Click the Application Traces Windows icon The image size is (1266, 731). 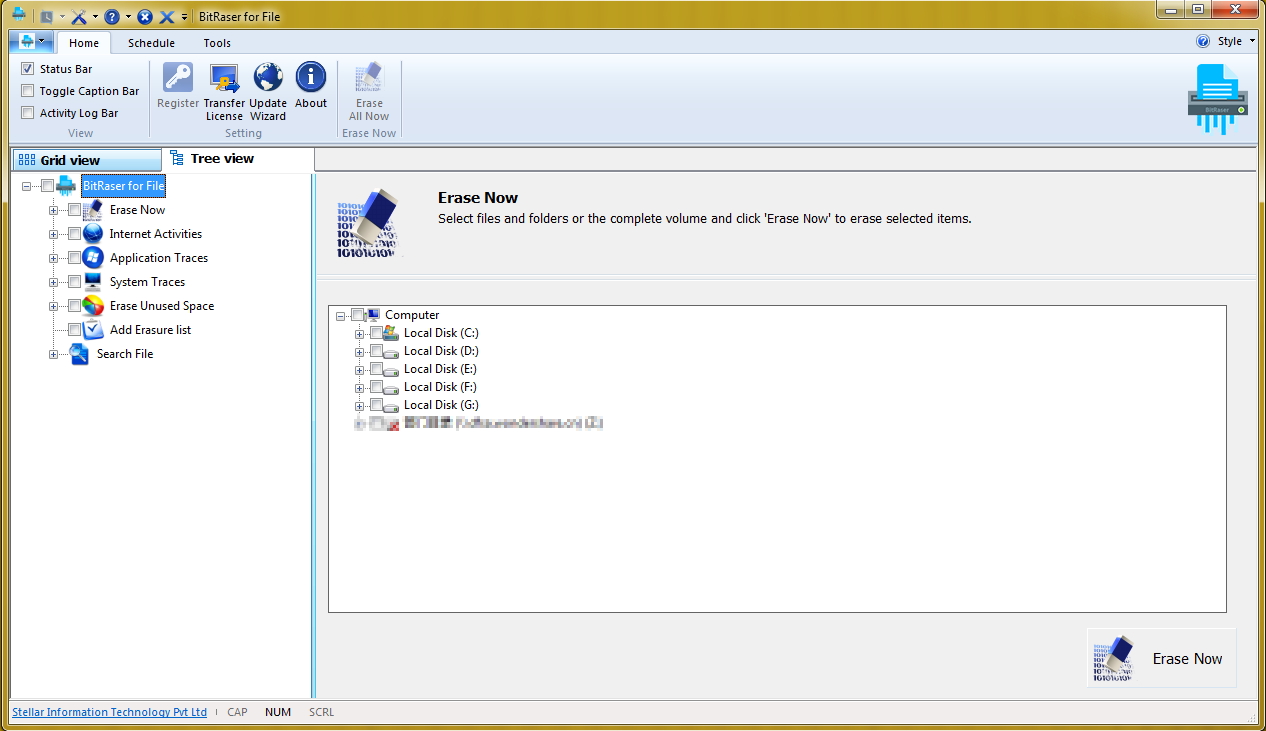(x=93, y=258)
